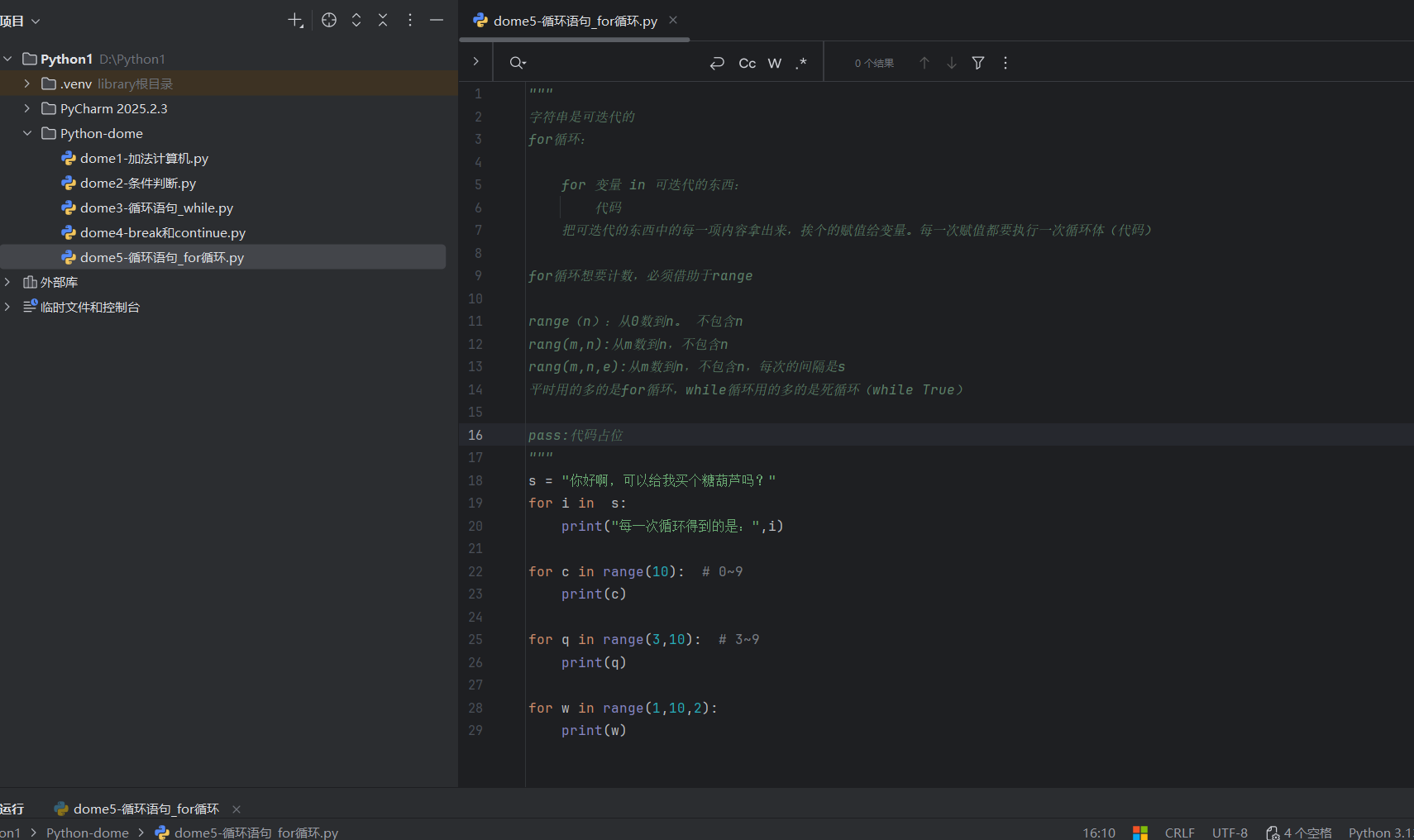Select dome5-循环语句_for循环.py in tree
1414x840 pixels.
(162, 257)
